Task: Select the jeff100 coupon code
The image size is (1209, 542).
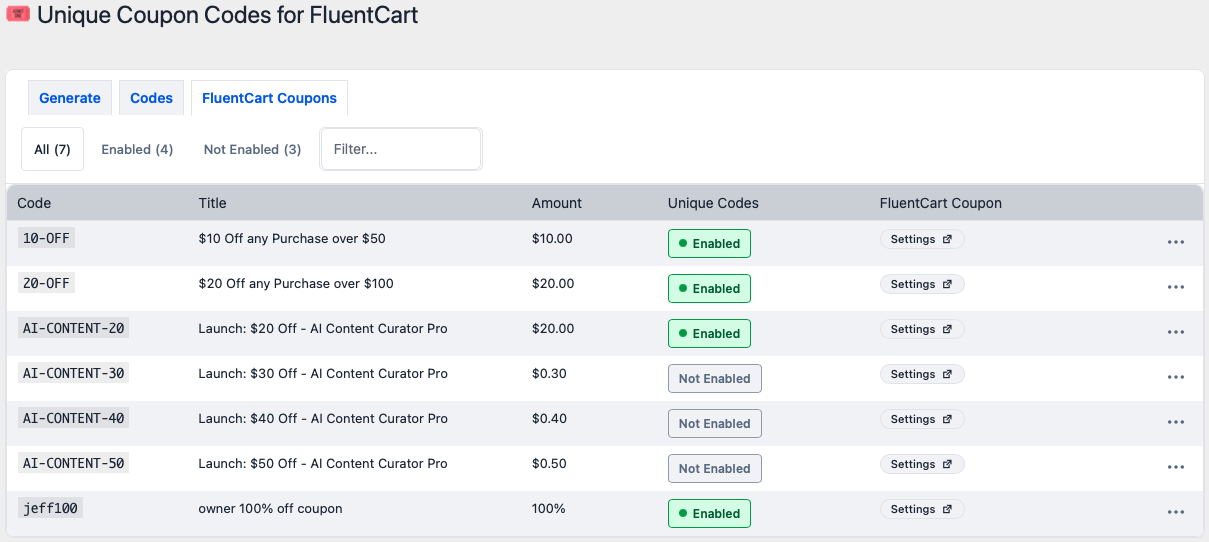Action: (50, 508)
